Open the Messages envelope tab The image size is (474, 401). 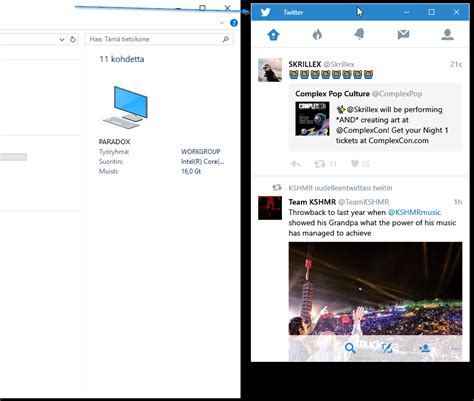[x=403, y=34]
